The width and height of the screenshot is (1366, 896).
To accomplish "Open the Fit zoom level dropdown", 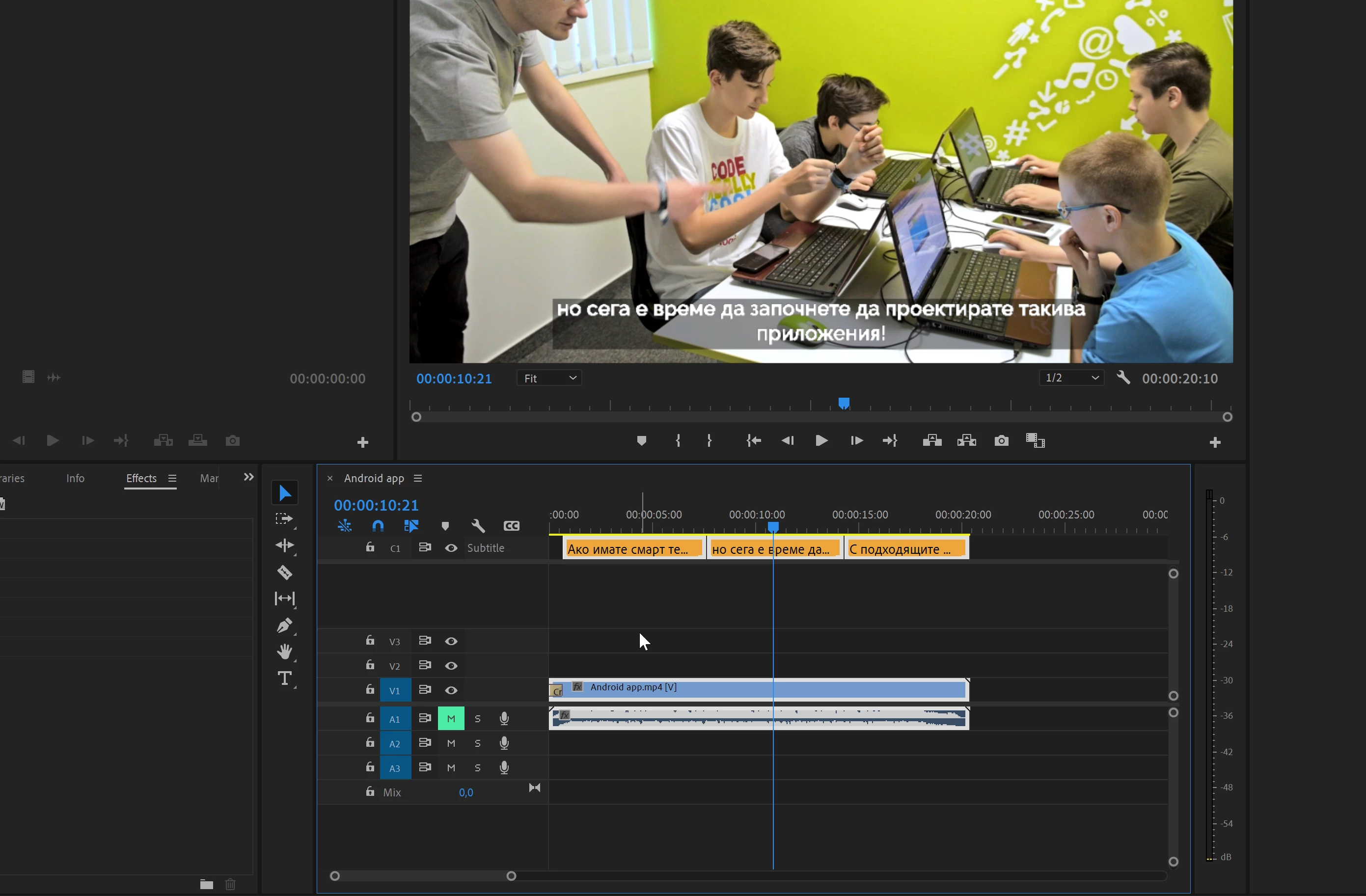I will [549, 378].
